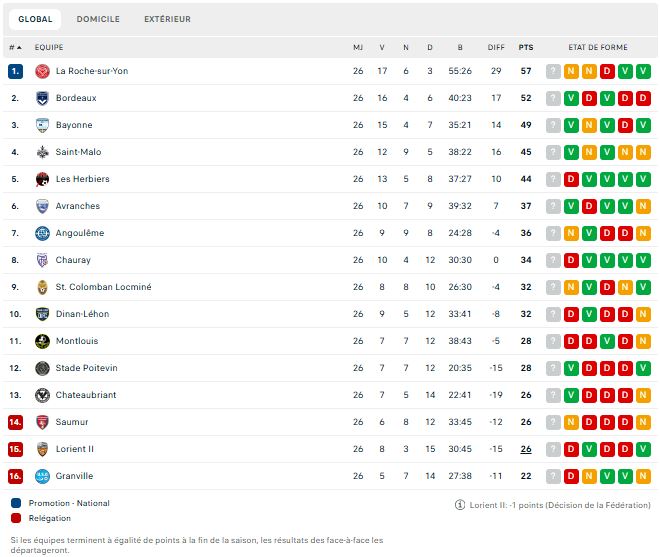The height and width of the screenshot is (557, 660).
Task: Click the La Roche-sur-Yon team crest
Action: [x=43, y=71]
